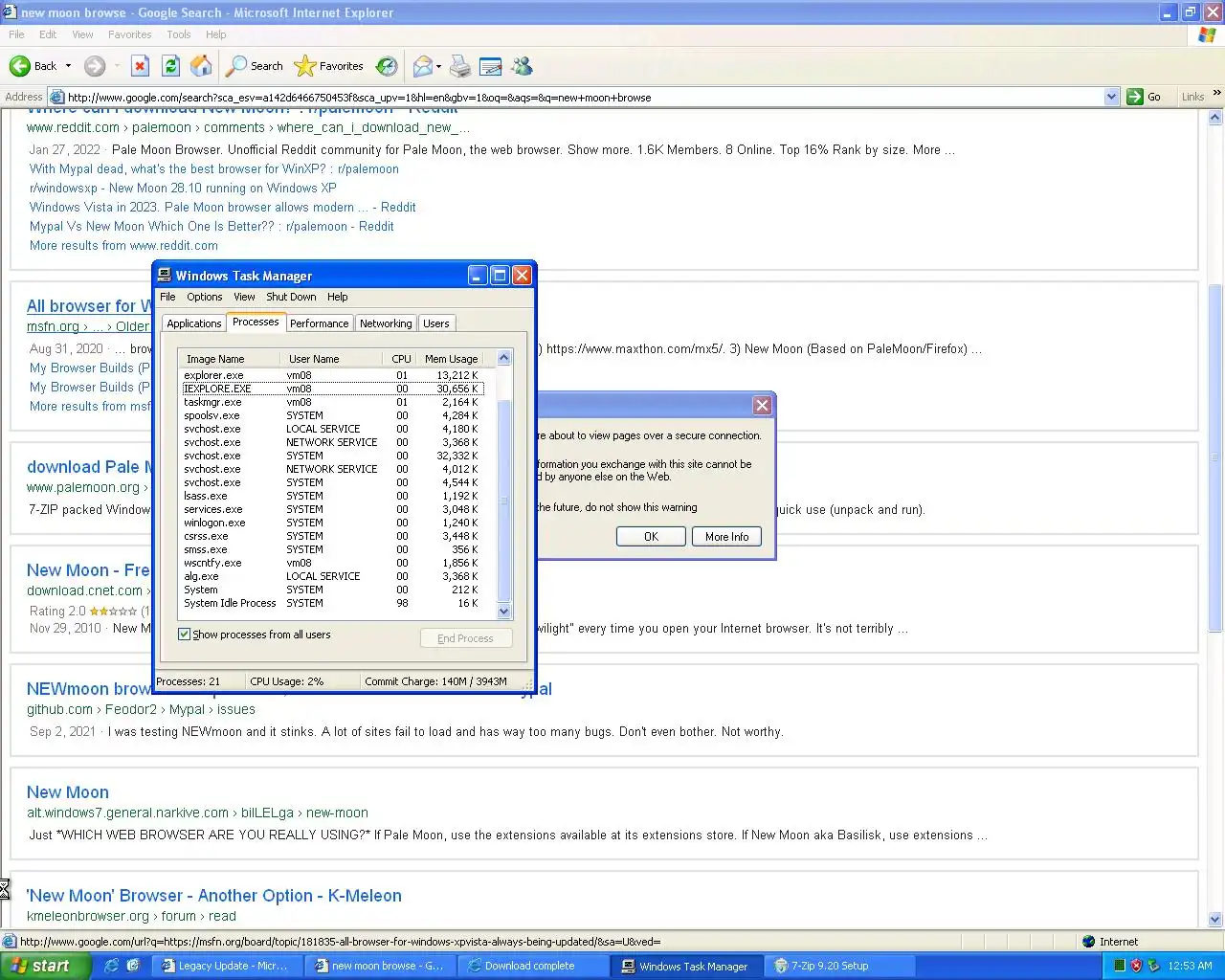This screenshot has height=980, width=1225.
Task: Open the IE File menu
Action: click(x=16, y=34)
